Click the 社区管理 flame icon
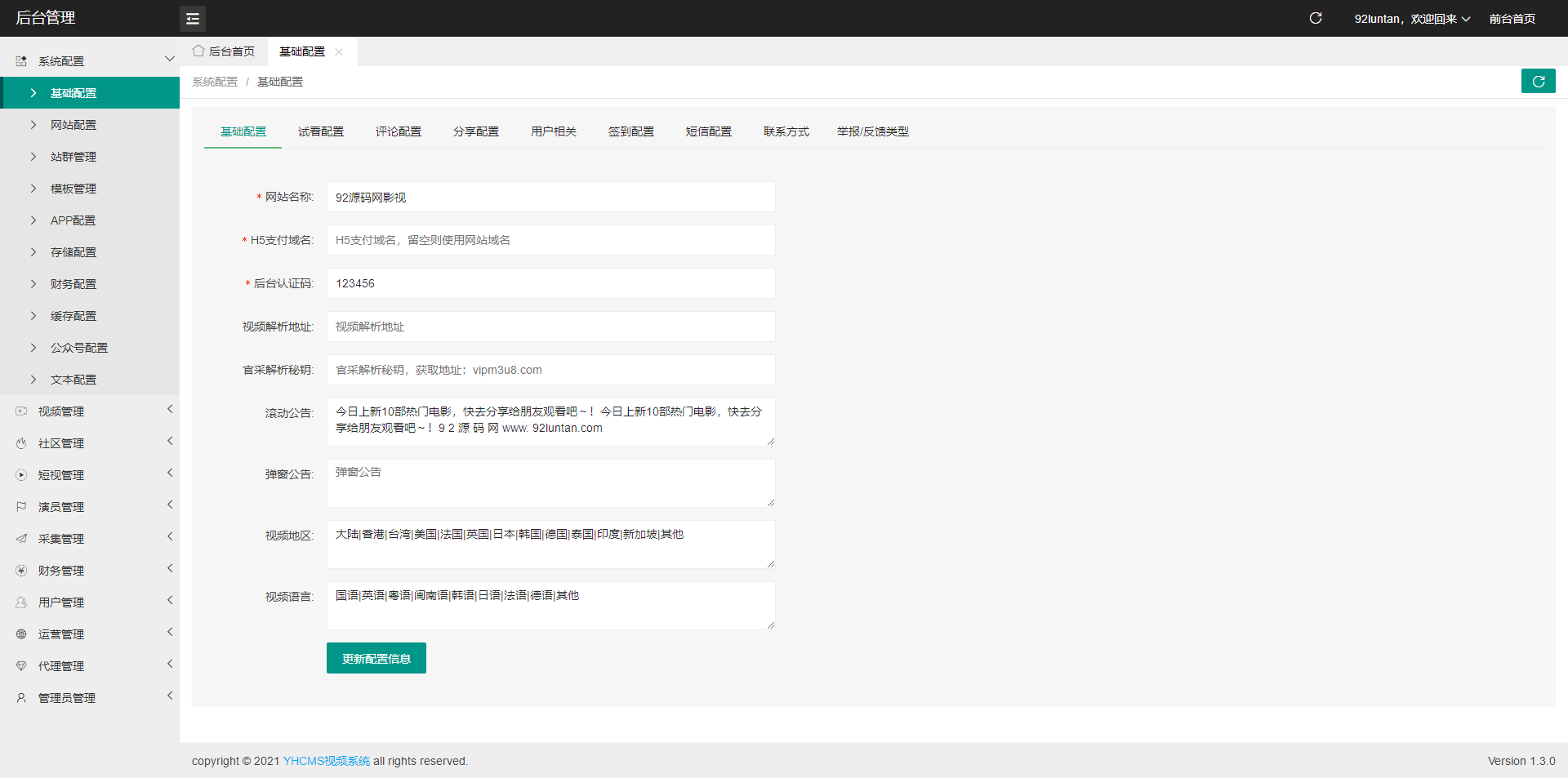 point(21,443)
